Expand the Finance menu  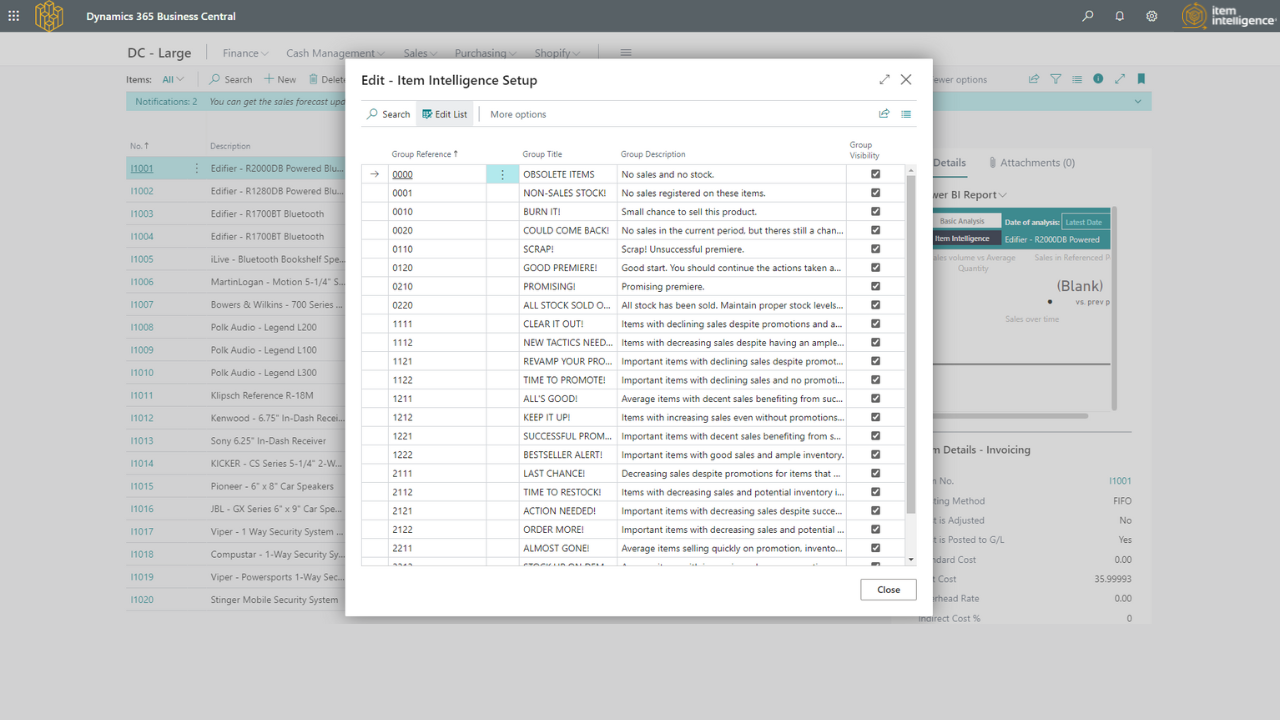click(x=246, y=53)
